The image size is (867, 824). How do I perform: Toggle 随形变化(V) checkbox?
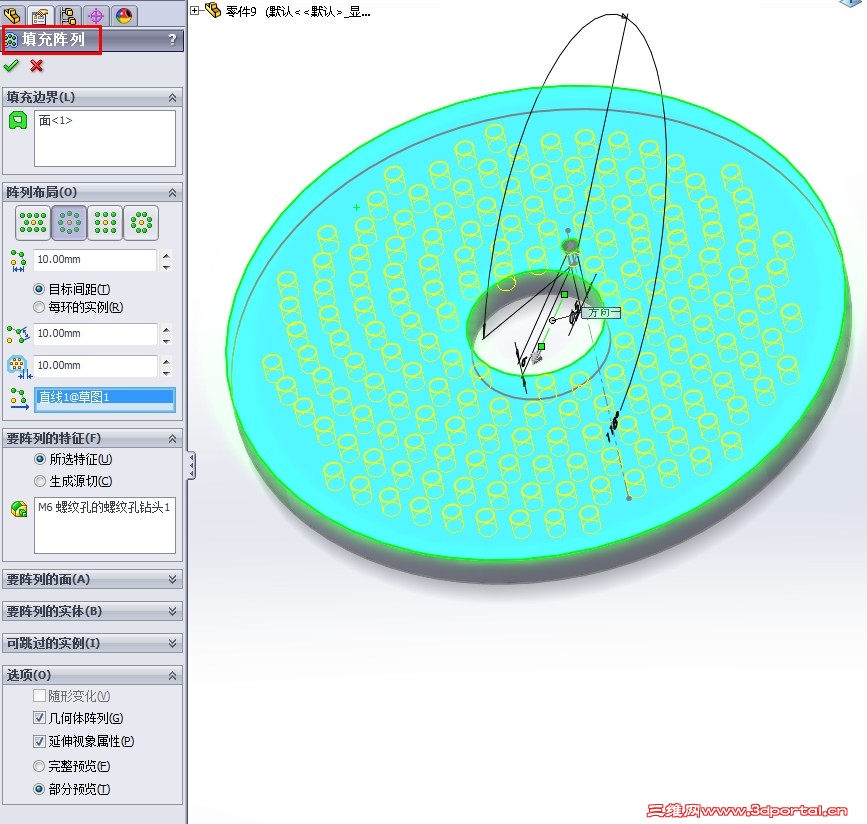(39, 695)
